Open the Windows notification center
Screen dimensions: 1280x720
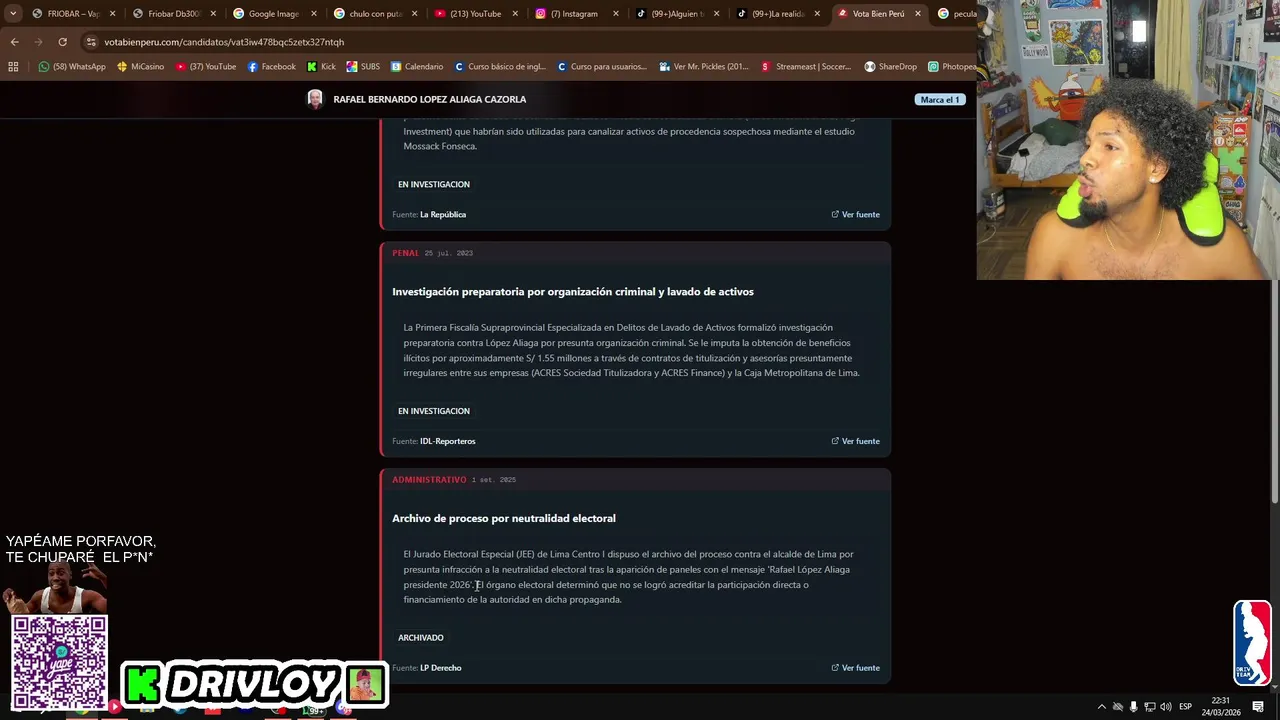click(1258, 707)
